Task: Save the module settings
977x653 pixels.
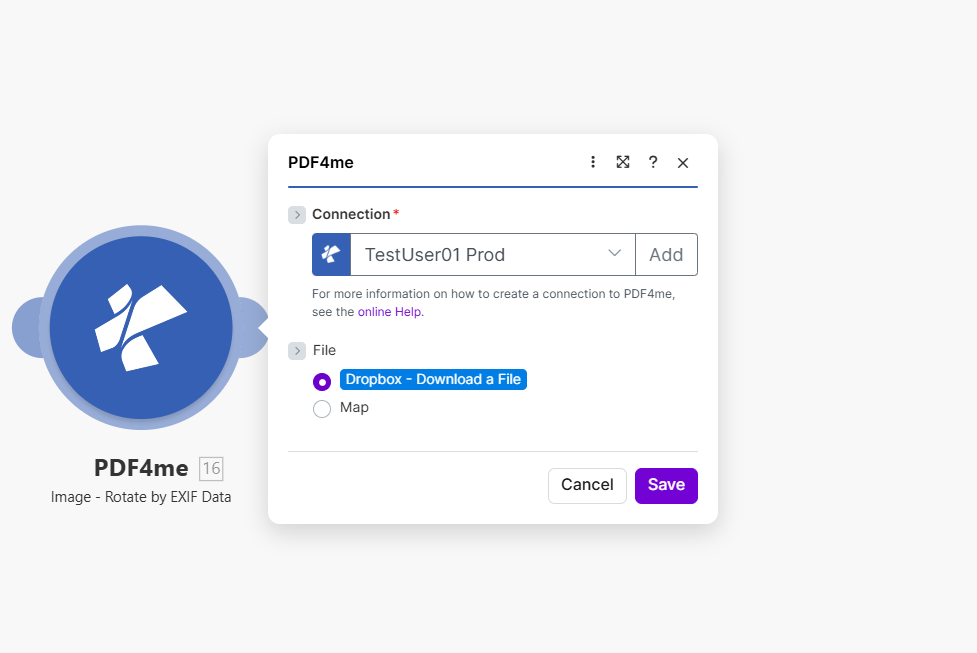Action: click(x=666, y=485)
